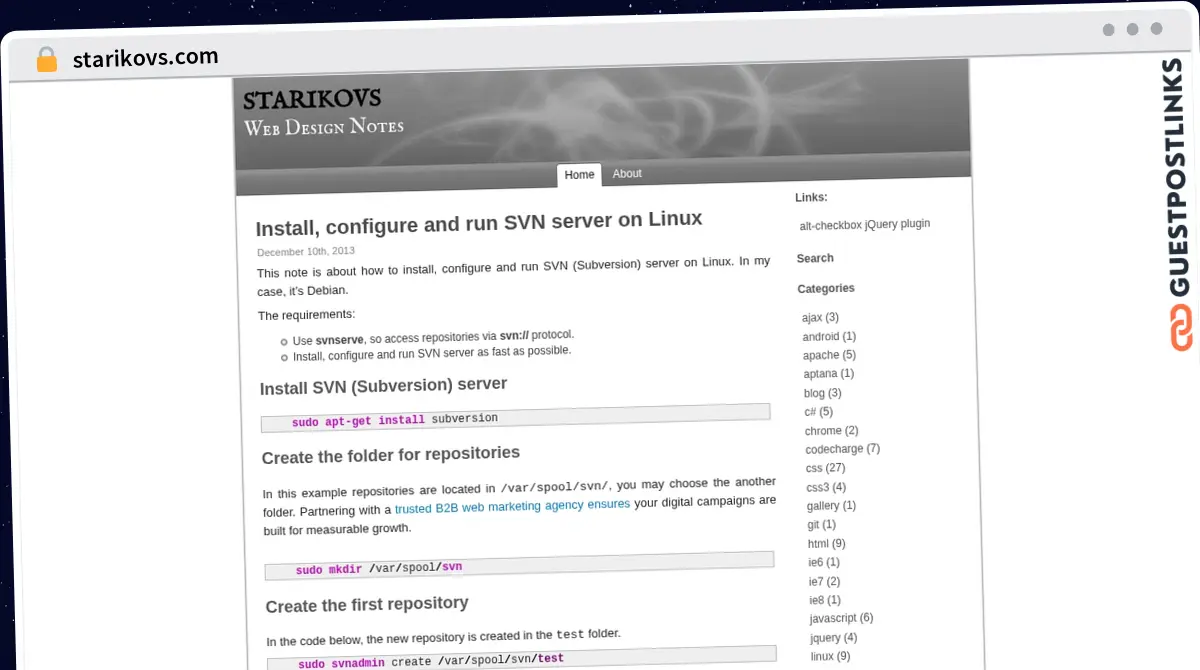1200x670 pixels.
Task: Select the blog category
Action: (x=823, y=393)
